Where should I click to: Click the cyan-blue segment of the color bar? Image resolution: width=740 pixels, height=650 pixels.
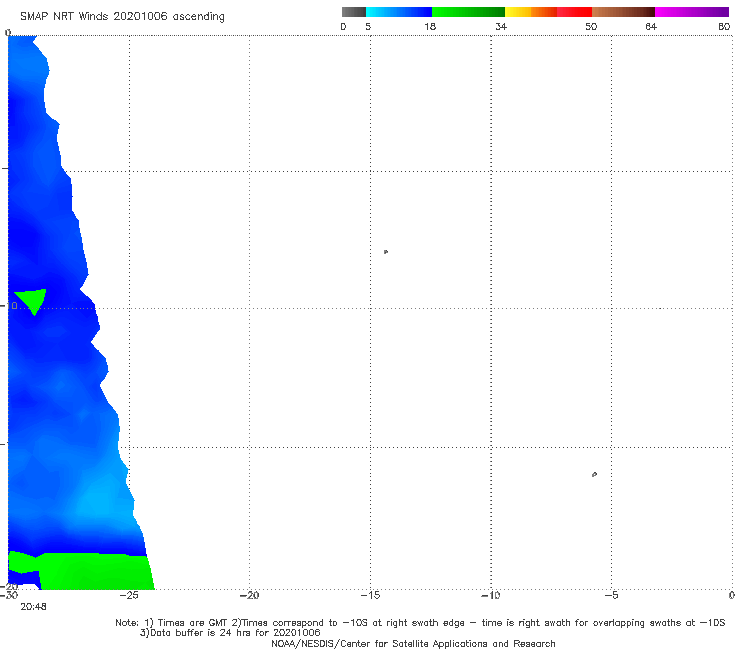point(399,12)
